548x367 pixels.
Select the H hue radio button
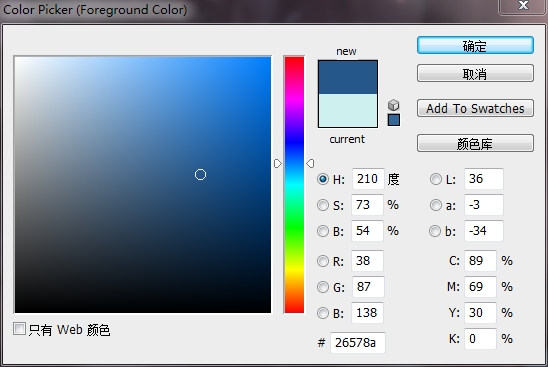coord(323,179)
